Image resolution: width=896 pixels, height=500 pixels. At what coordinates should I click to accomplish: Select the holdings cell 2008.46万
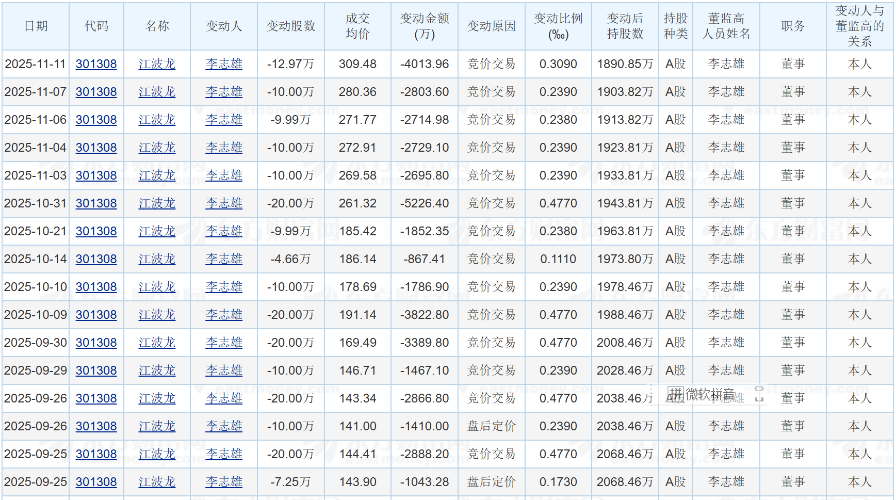click(625, 343)
